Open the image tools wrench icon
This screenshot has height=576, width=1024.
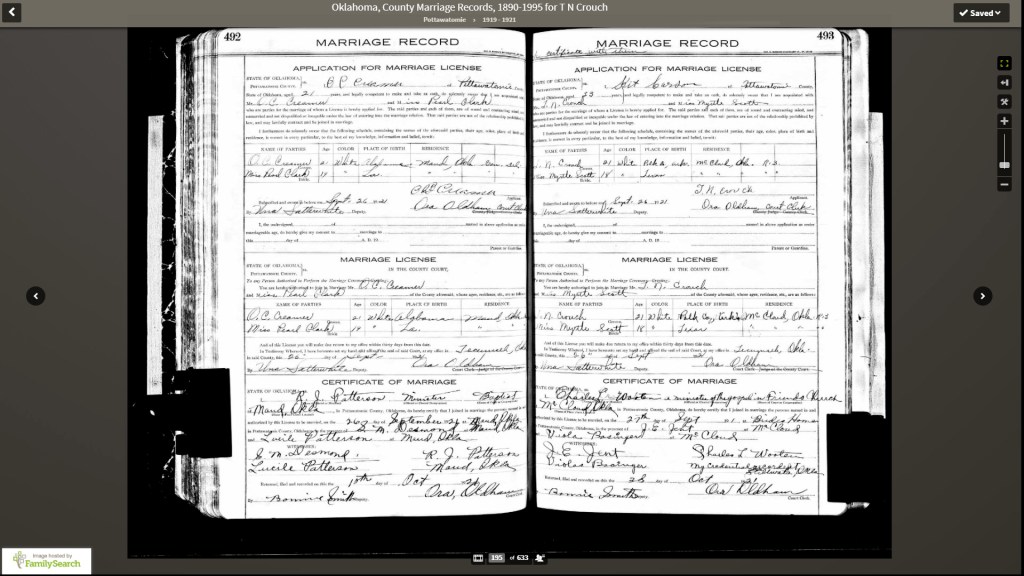click(1004, 101)
